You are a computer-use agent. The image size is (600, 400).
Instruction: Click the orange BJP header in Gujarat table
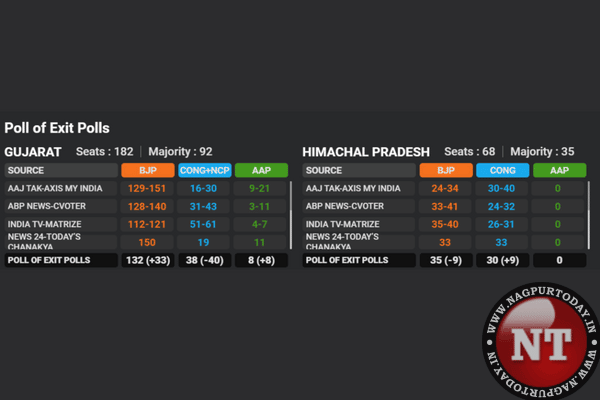pyautogui.click(x=148, y=170)
